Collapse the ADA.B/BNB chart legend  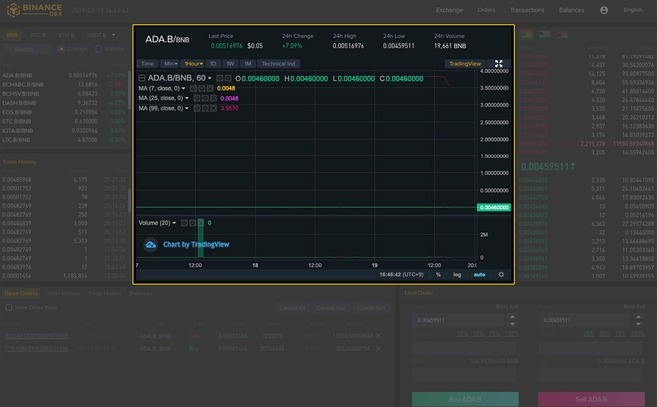tap(142, 78)
